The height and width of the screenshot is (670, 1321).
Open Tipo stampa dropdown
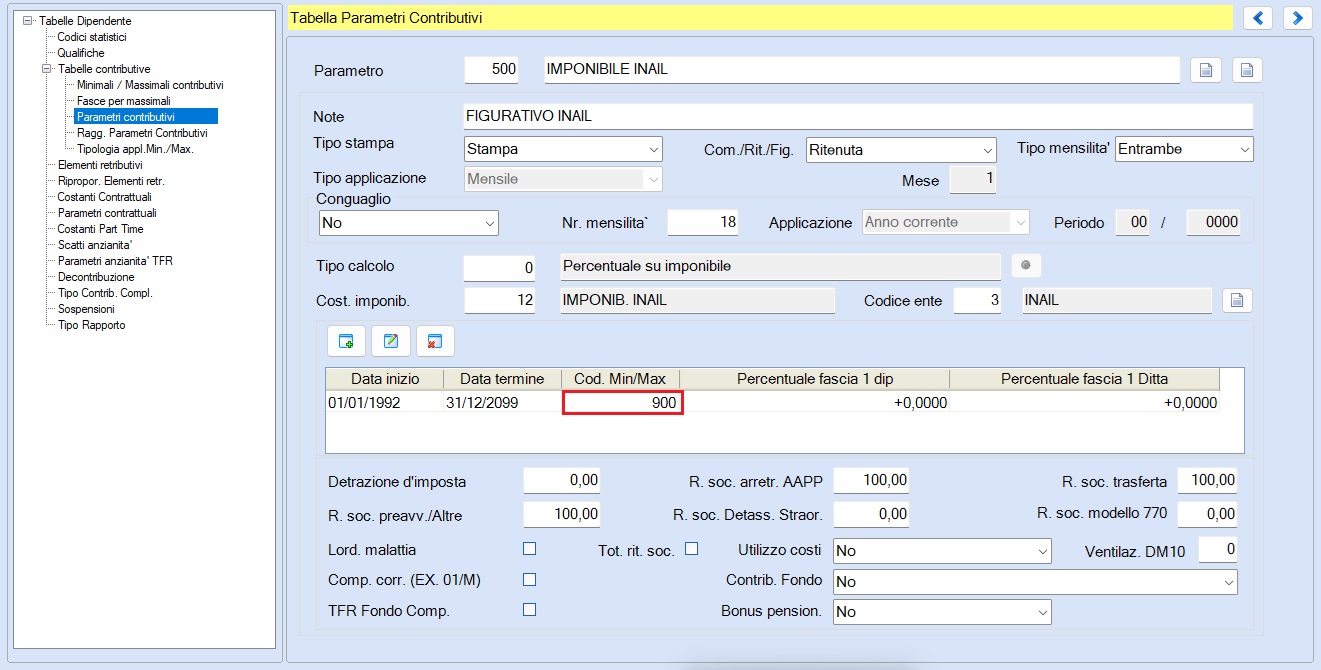tap(563, 149)
